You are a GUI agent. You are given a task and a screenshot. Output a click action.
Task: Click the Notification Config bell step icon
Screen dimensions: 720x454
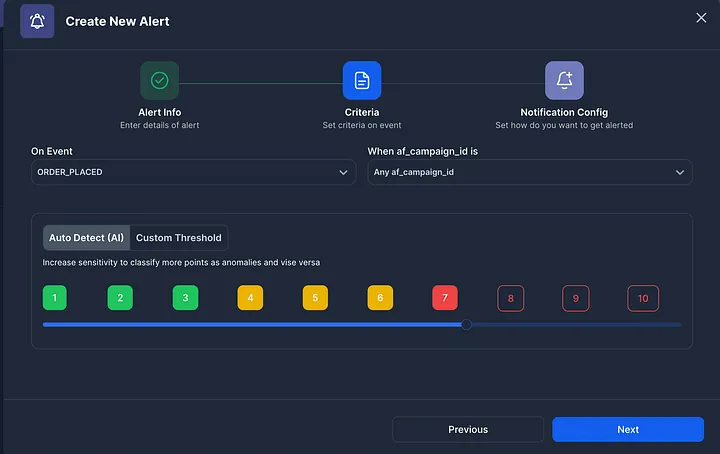pyautogui.click(x=564, y=80)
